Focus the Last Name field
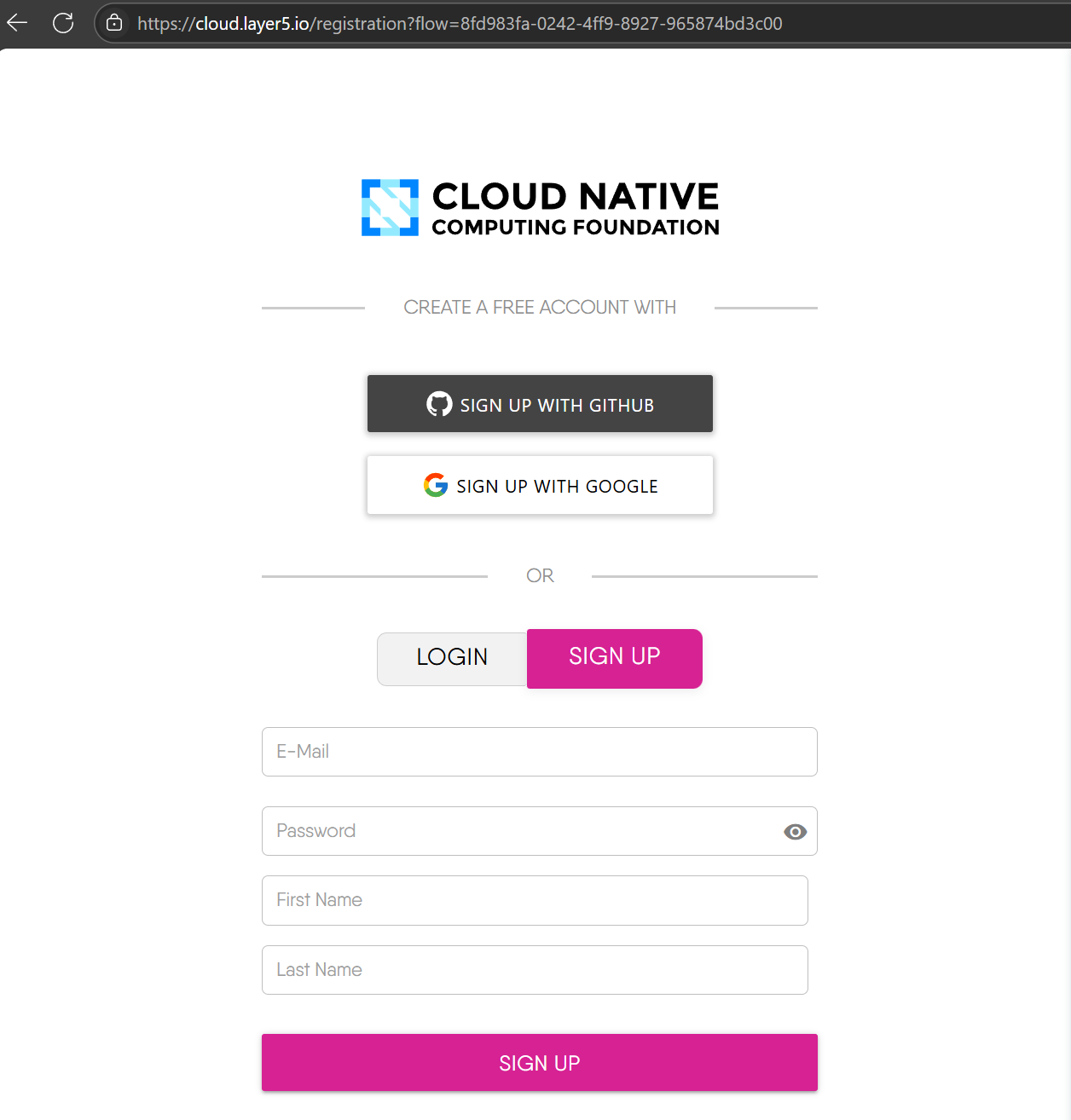This screenshot has height=1120, width=1071. (535, 970)
